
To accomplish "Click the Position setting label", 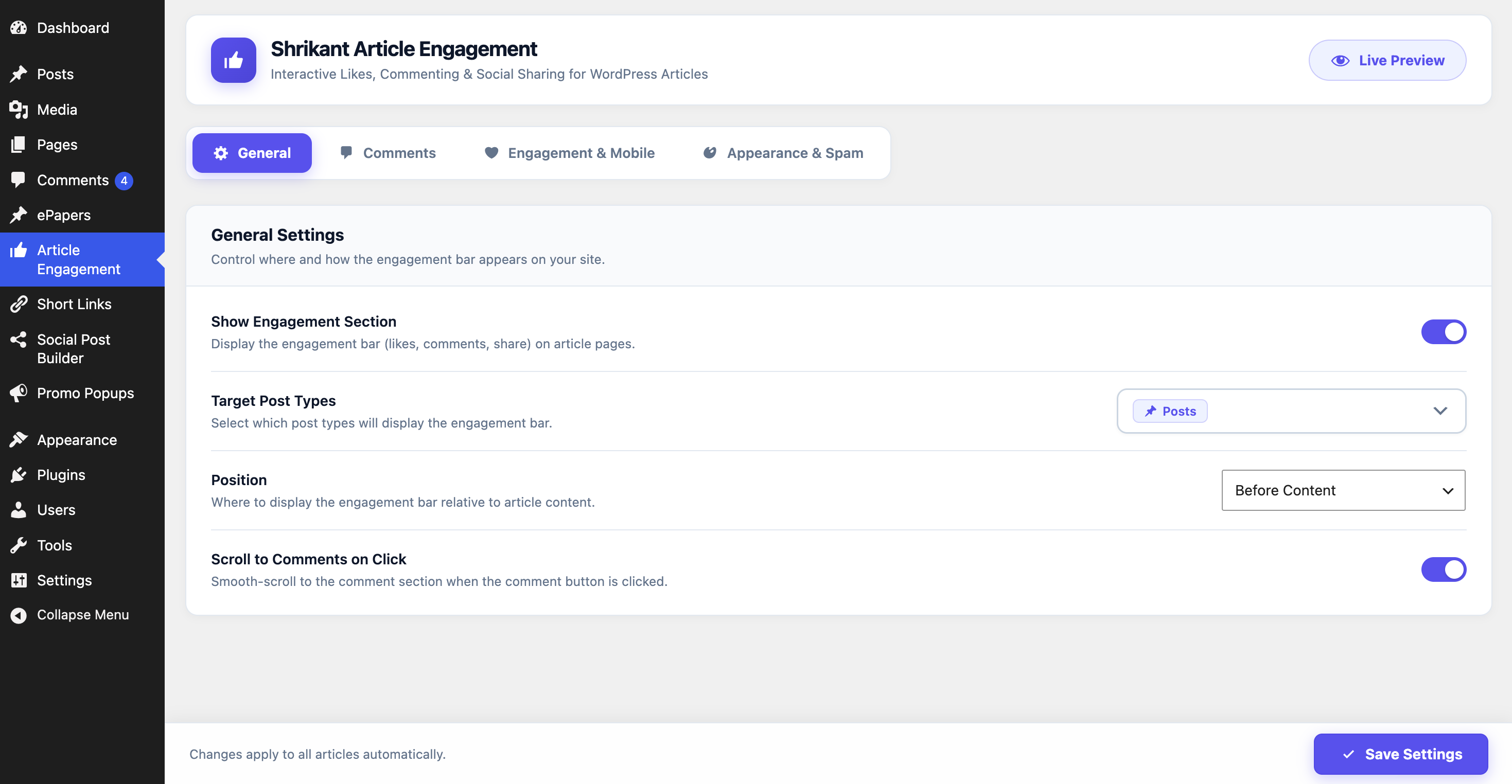I will point(239,480).
